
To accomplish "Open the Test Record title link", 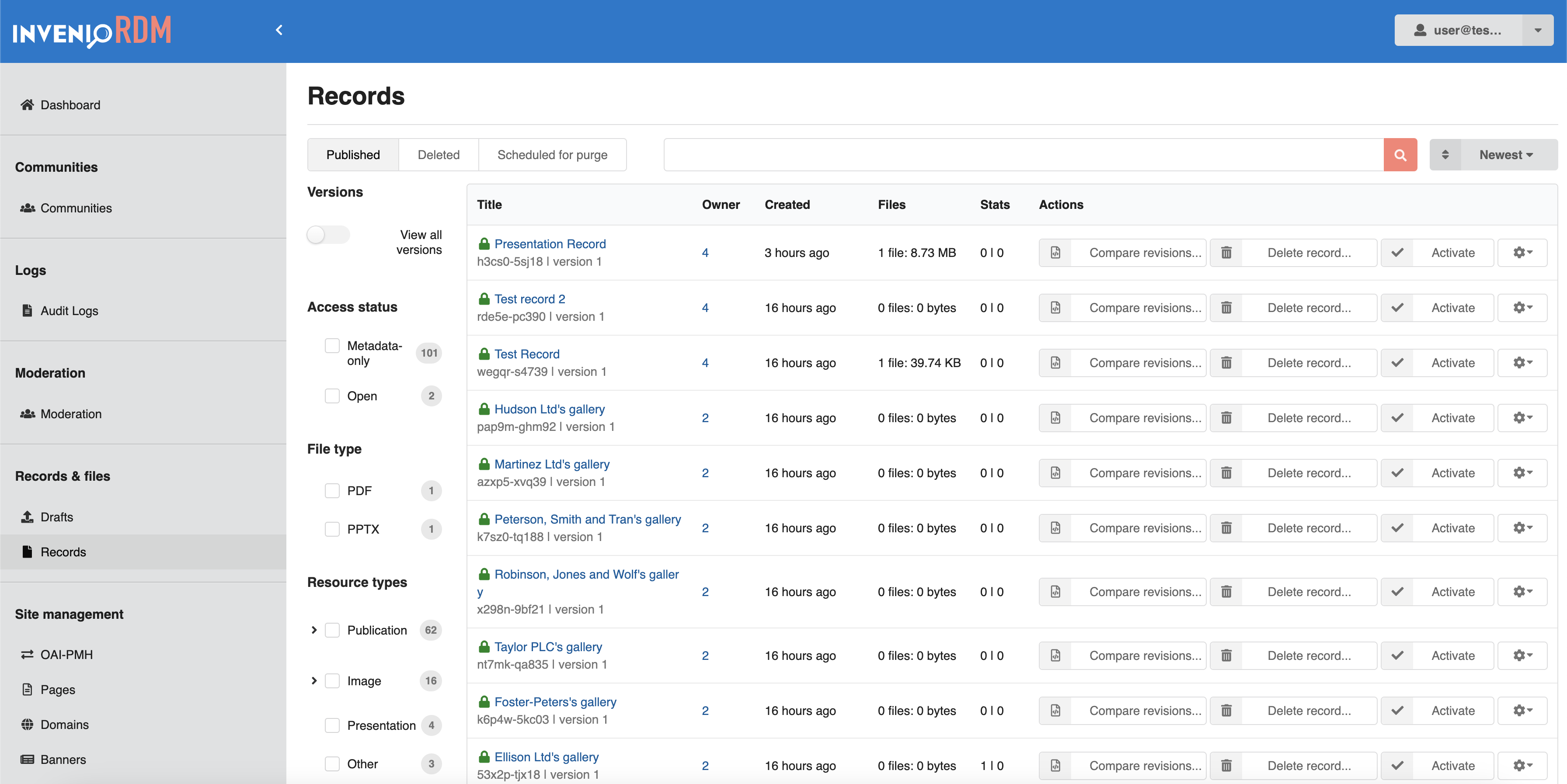I will [527, 354].
